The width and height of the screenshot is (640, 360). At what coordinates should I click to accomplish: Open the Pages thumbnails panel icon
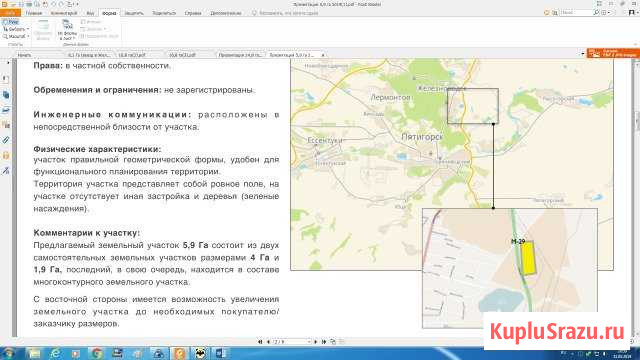click(x=6, y=95)
